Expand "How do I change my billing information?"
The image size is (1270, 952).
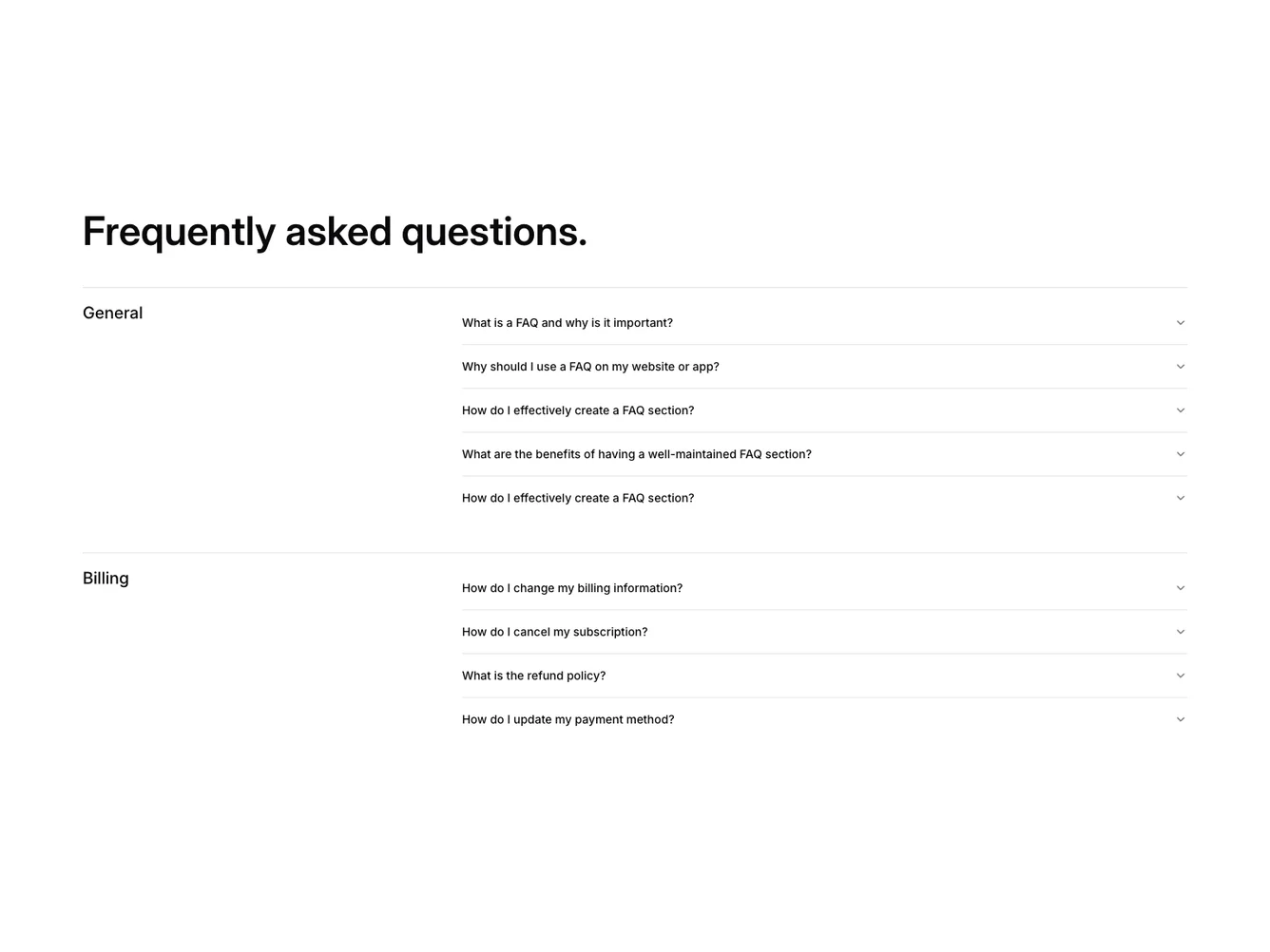pyautogui.click(x=572, y=588)
